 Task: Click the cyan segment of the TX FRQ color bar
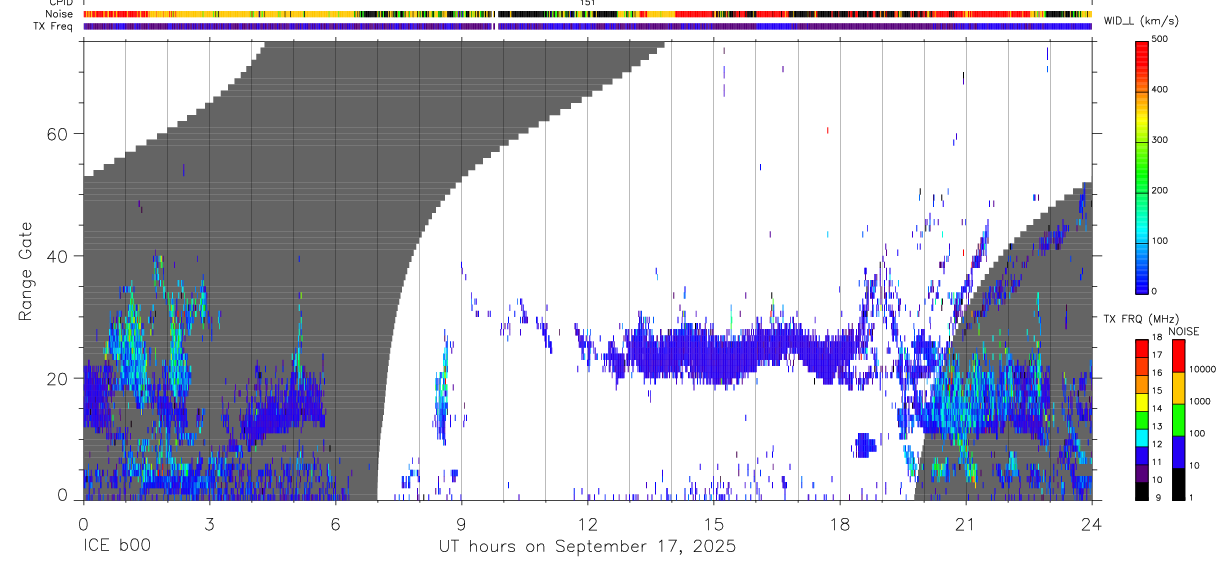pos(1142,437)
